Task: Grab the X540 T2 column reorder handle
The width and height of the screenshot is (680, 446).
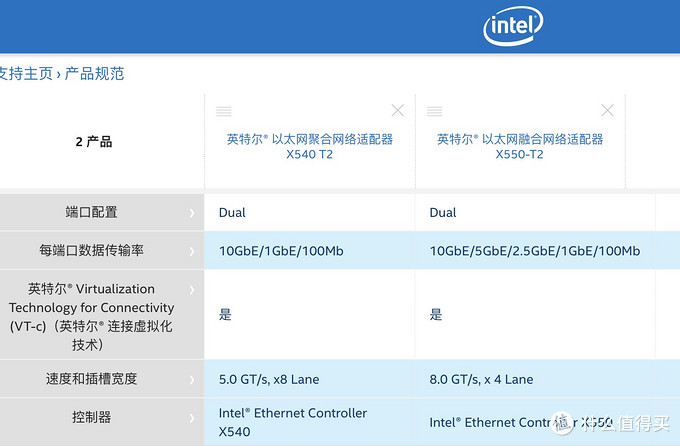Action: point(224,111)
